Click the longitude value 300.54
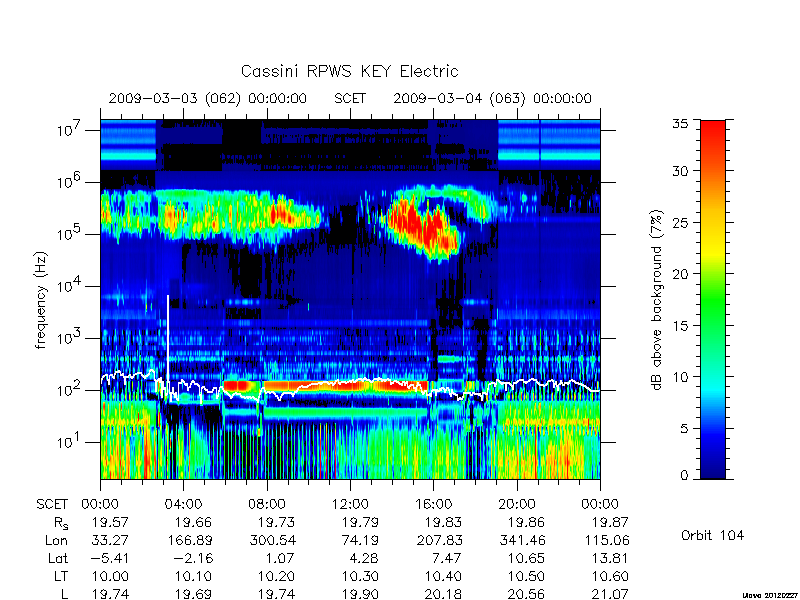 [272, 540]
